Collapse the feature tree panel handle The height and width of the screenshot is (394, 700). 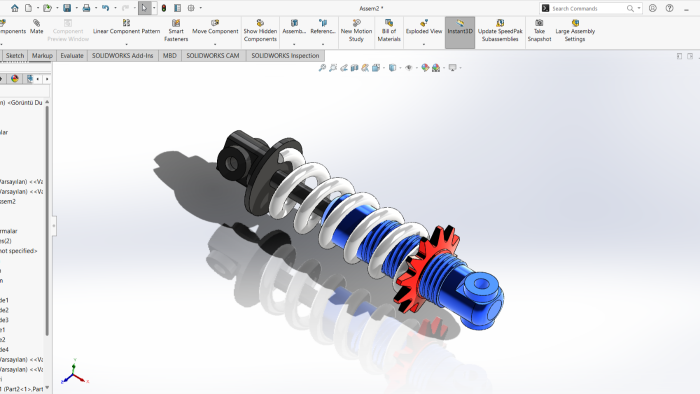click(x=54, y=225)
